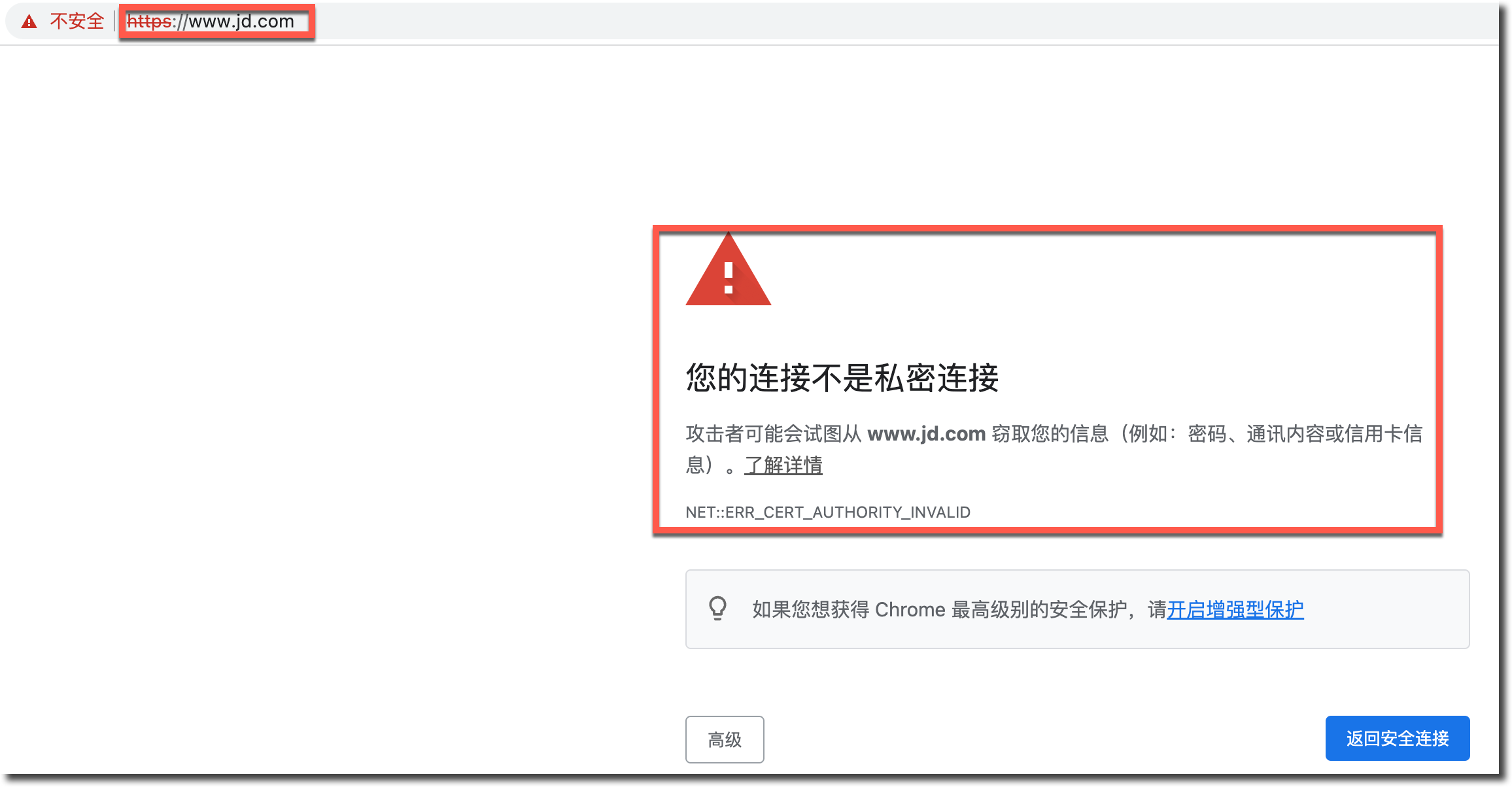Screen dimensions: 1512x787
Task: Click the Chrome enhanced protection tip box
Action: click(1077, 609)
